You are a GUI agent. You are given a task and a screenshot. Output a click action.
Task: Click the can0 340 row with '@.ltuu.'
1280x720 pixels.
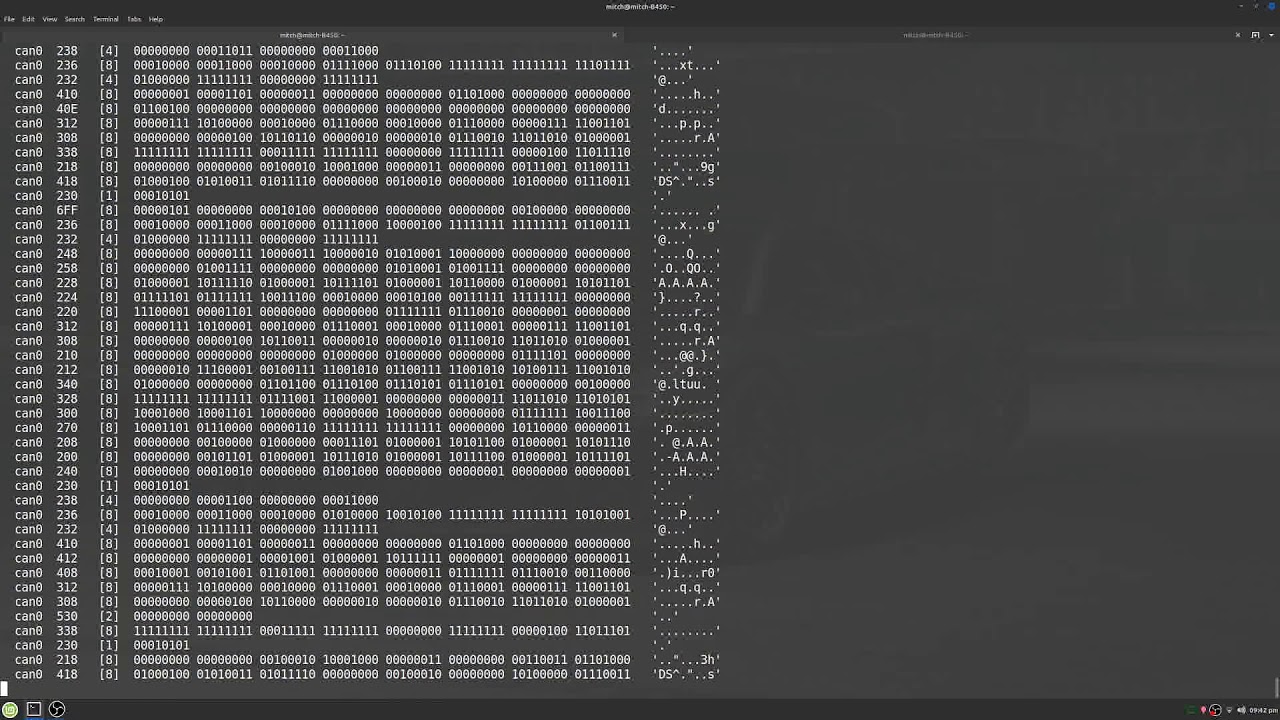point(367,384)
